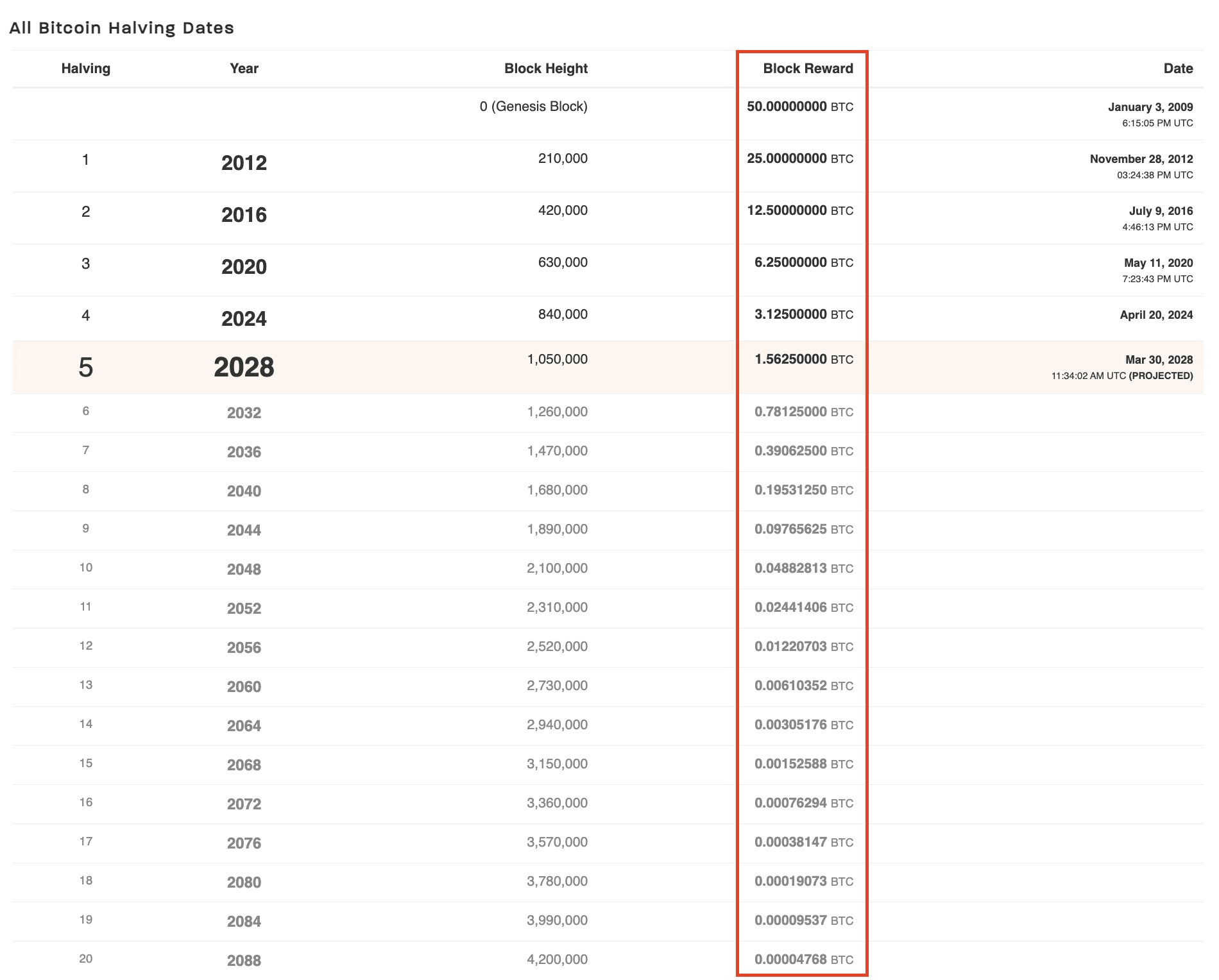This screenshot has height=980, width=1219.
Task: Click the date April 20, 2024
Action: tap(1156, 315)
